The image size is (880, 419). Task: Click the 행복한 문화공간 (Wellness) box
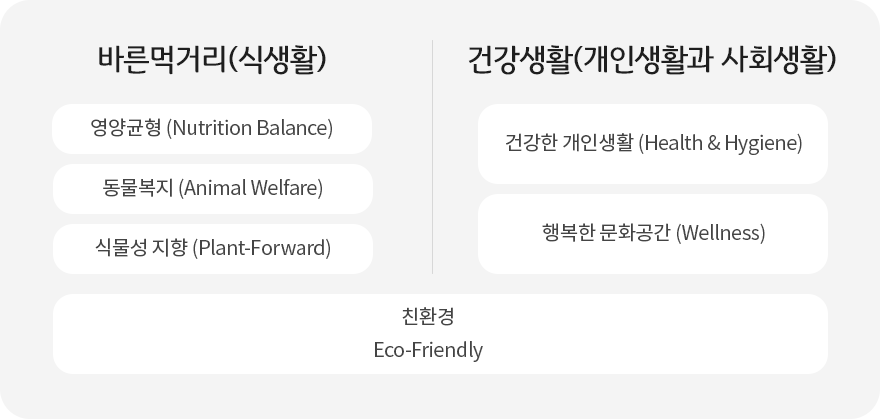[x=653, y=234]
